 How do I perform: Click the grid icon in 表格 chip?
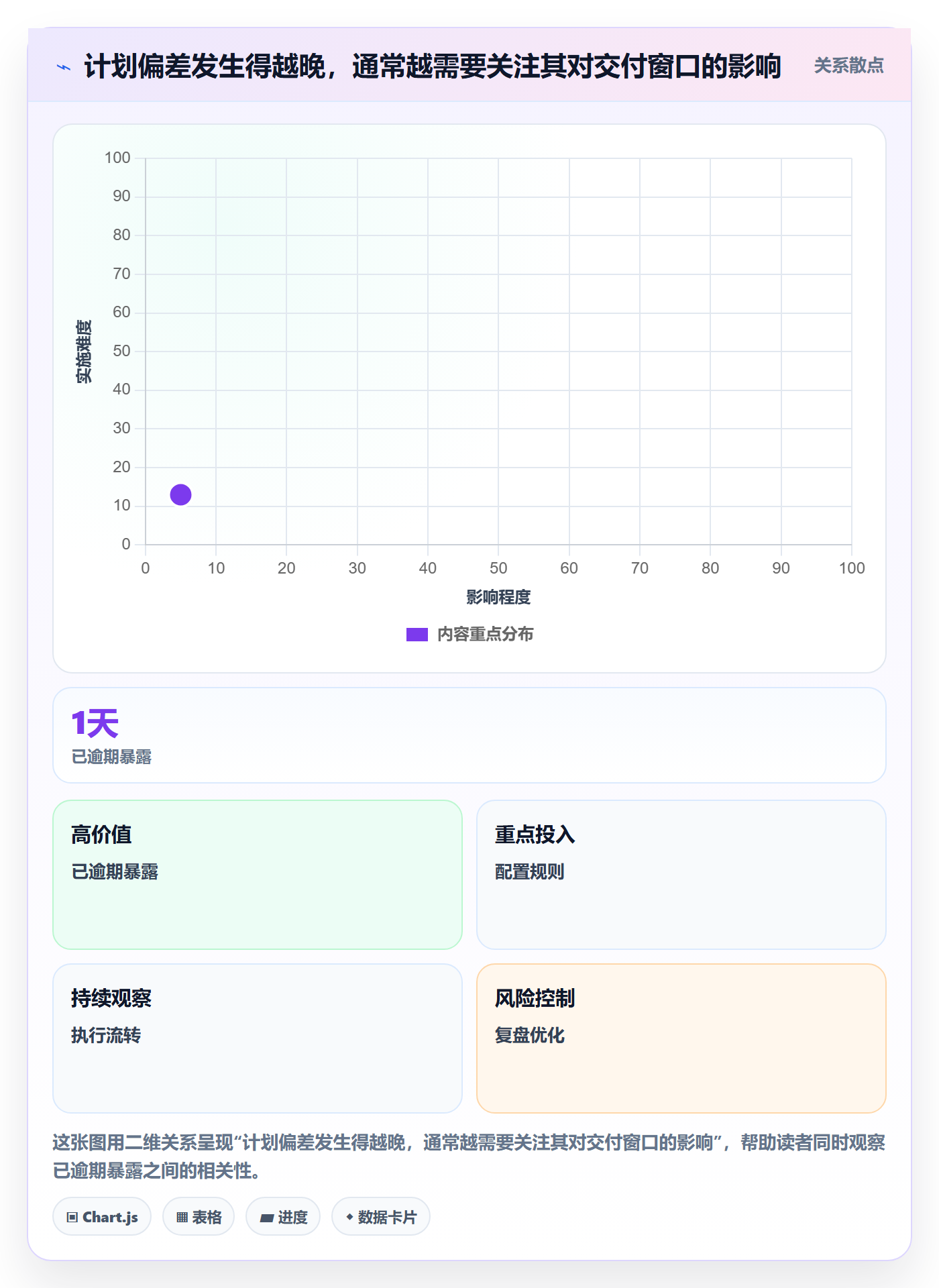(182, 1217)
